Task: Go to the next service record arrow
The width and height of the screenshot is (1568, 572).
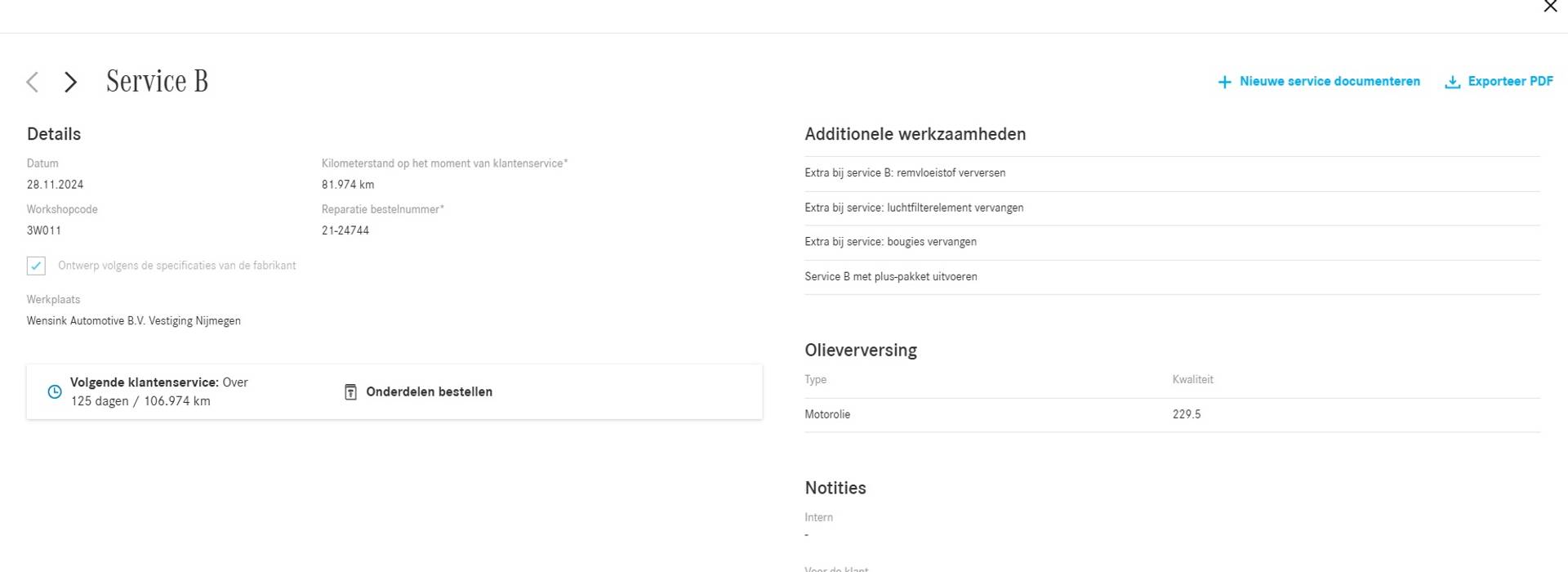Action: click(71, 82)
